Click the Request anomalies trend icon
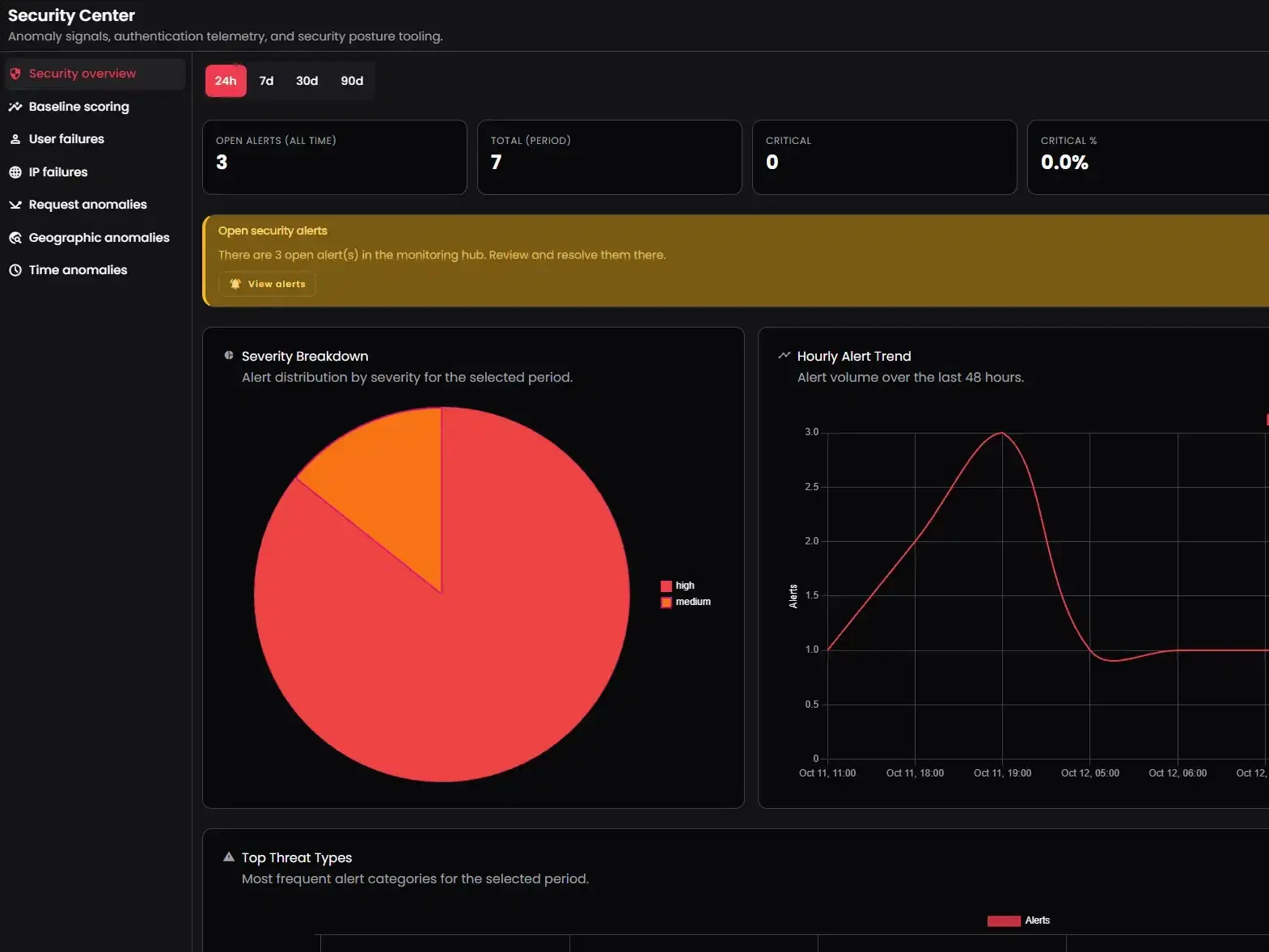Viewport: 1269px width, 952px height. [15, 205]
